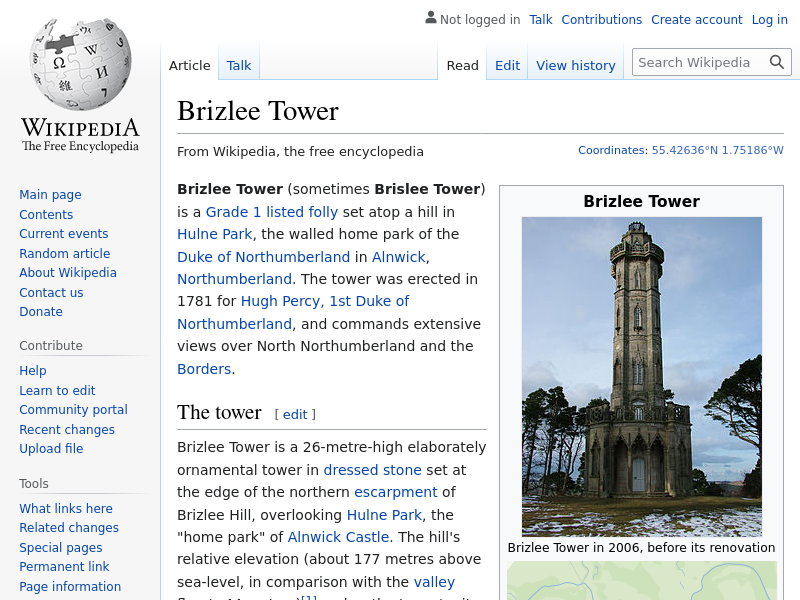This screenshot has width=800, height=600.
Task: Select the Edit tab
Action: click(507, 65)
